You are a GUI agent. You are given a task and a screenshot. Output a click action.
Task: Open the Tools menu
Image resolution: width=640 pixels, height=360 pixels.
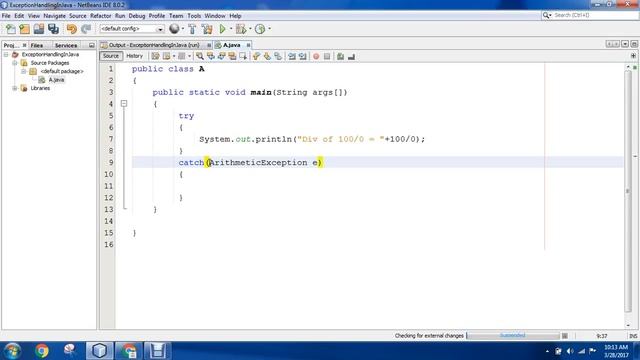click(194, 16)
